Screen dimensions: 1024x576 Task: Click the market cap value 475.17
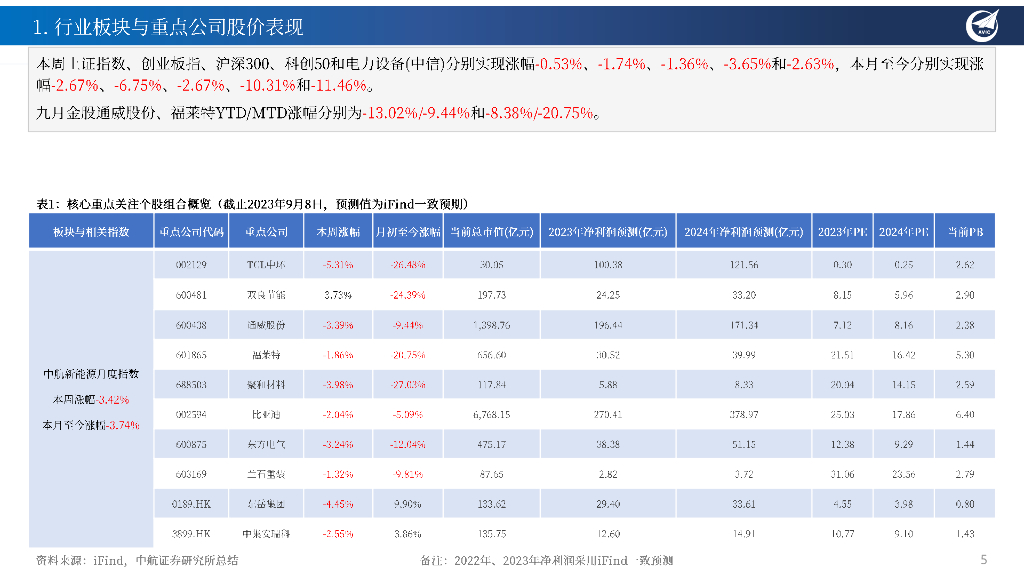(x=492, y=444)
